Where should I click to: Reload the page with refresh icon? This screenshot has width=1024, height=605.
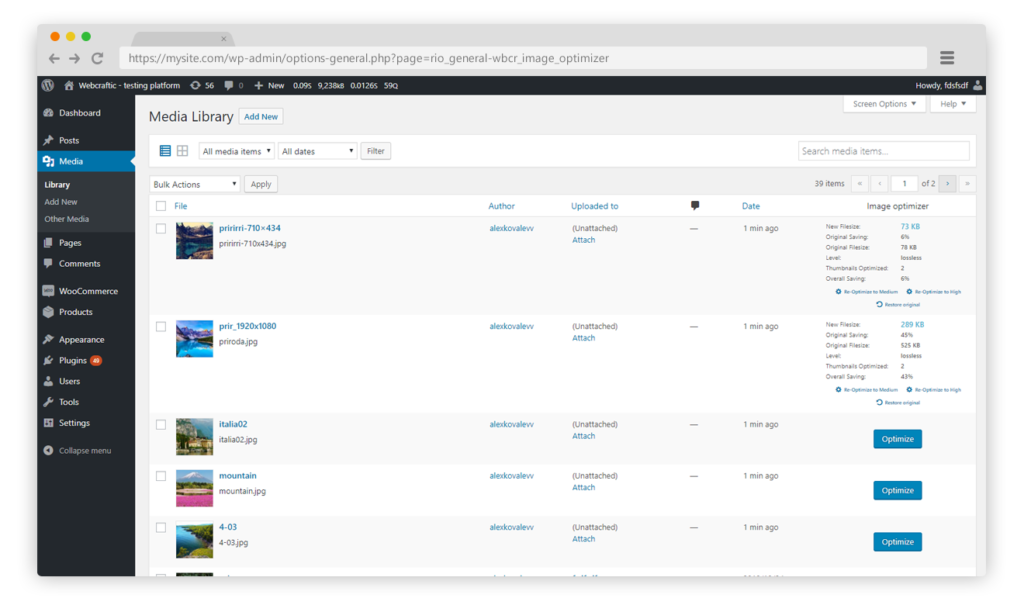(97, 58)
